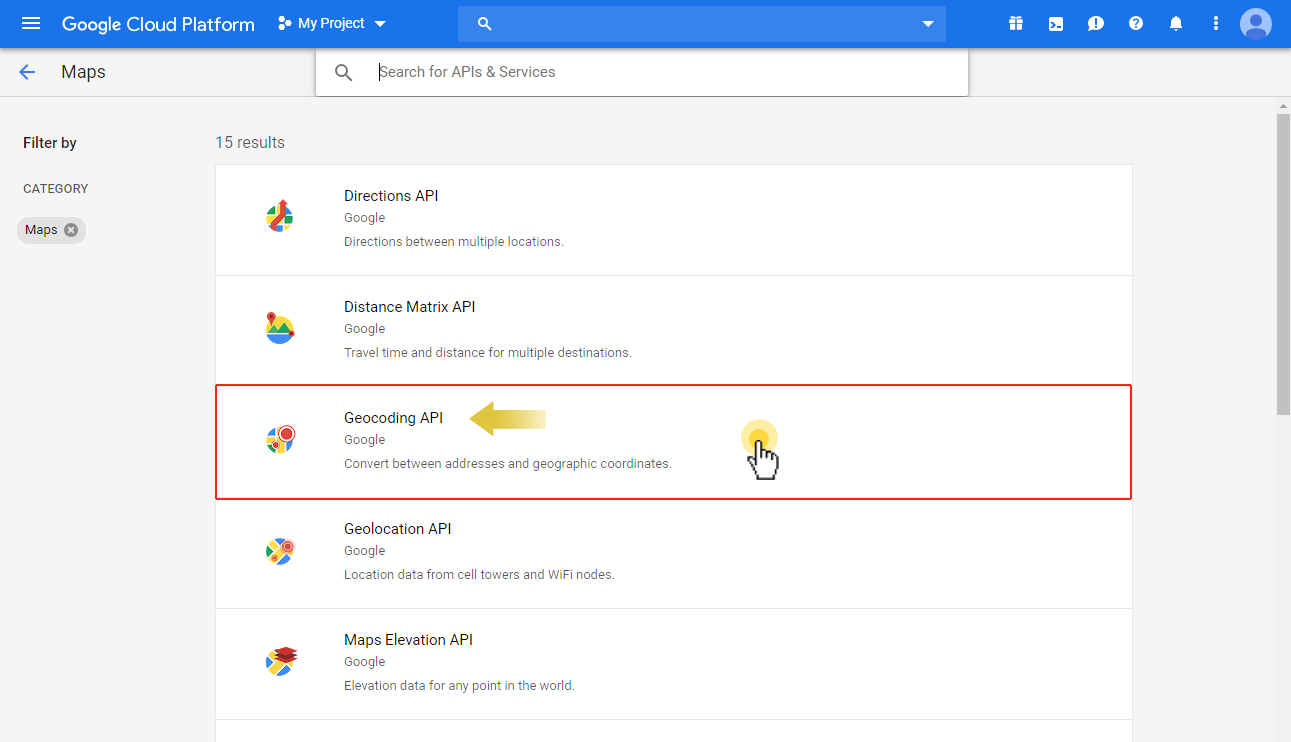Open the Geolocation API title
This screenshot has height=742, width=1291.
[398, 529]
